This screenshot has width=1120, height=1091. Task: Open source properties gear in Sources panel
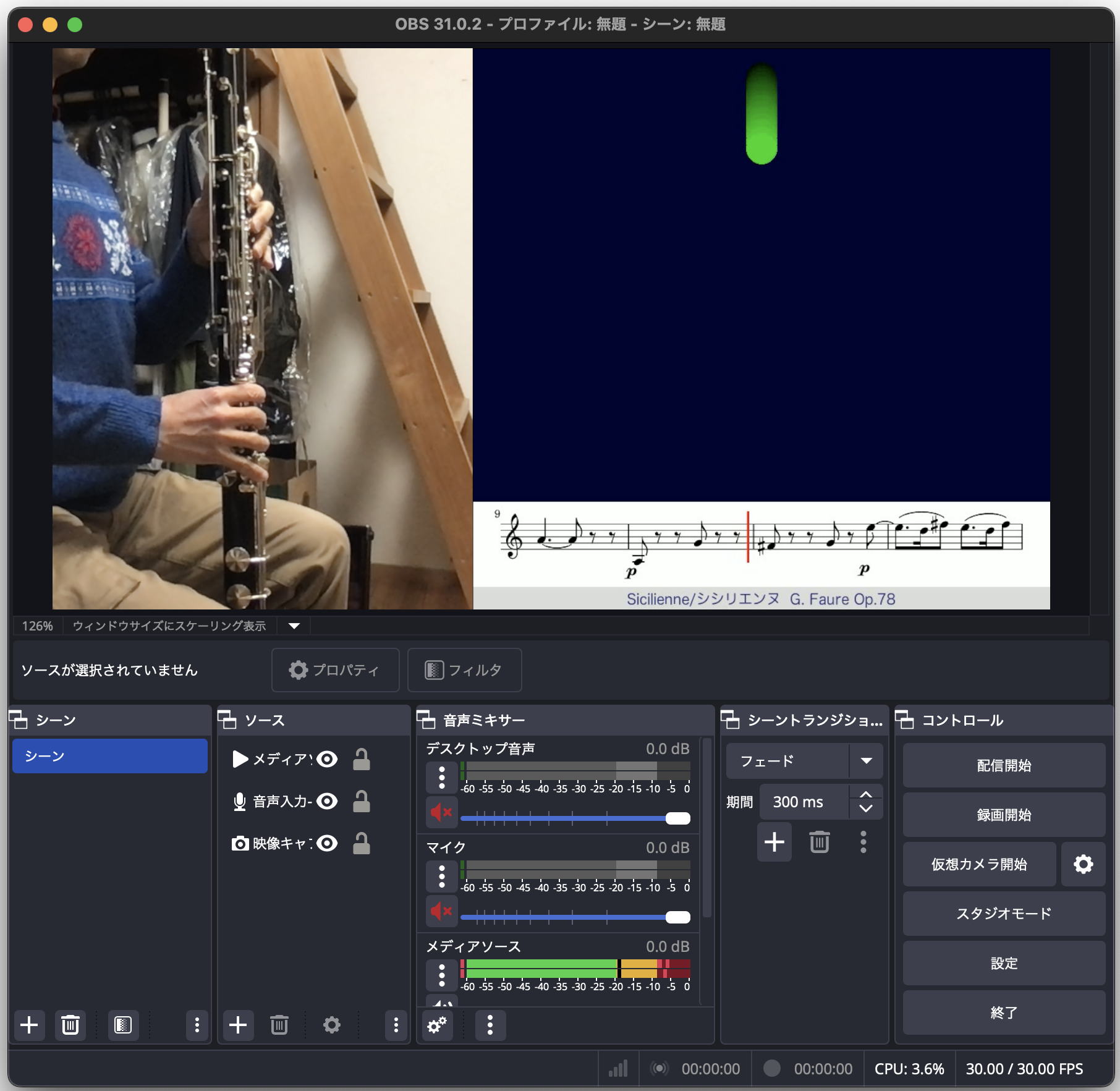point(332,1025)
